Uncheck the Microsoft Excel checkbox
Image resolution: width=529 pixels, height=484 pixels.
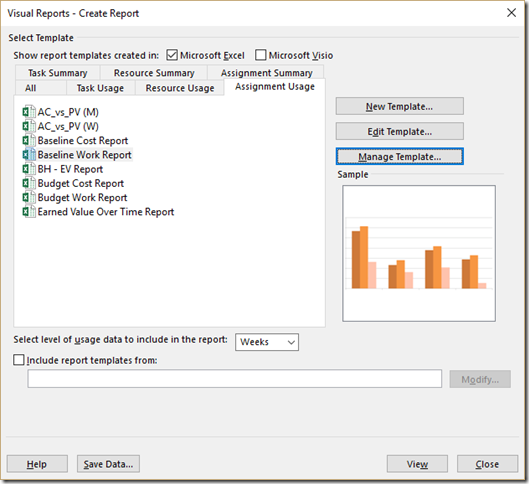tap(172, 55)
